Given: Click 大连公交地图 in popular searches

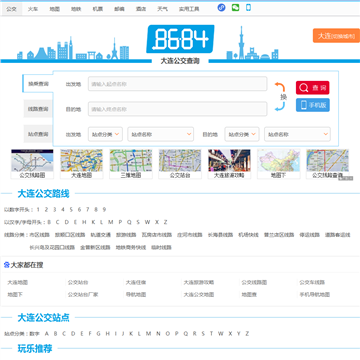Looking at the screenshot, I should point(199,295).
